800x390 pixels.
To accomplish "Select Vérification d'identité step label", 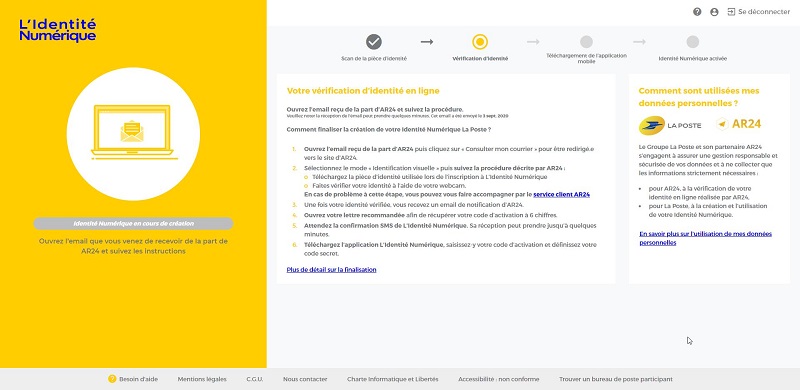I will pos(480,59).
